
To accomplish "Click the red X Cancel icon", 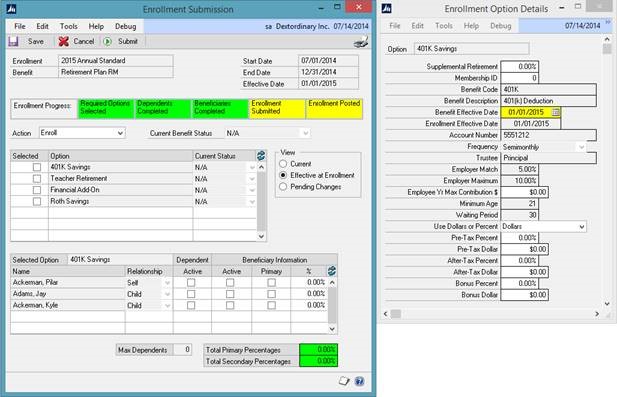I will pos(63,41).
